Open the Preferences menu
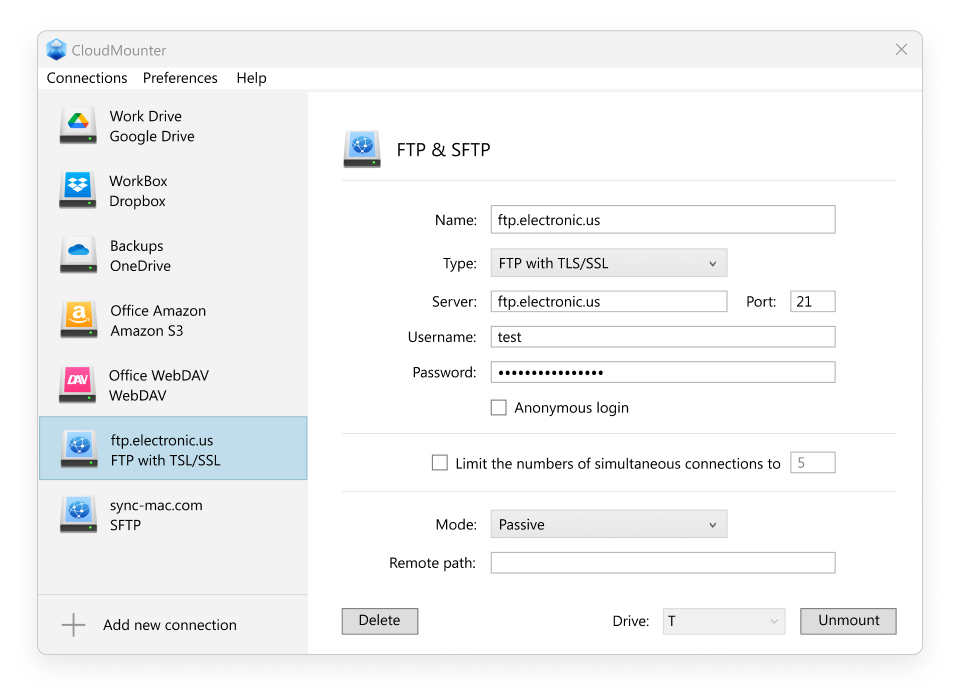Screen dimensions: 960x688 point(180,78)
